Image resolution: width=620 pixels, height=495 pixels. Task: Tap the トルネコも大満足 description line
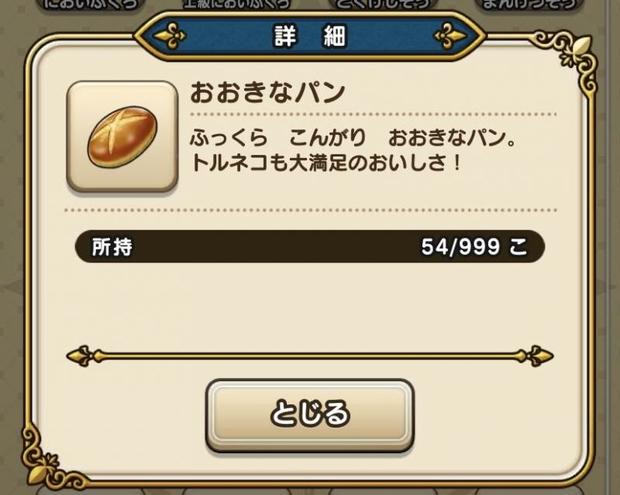coord(326,163)
